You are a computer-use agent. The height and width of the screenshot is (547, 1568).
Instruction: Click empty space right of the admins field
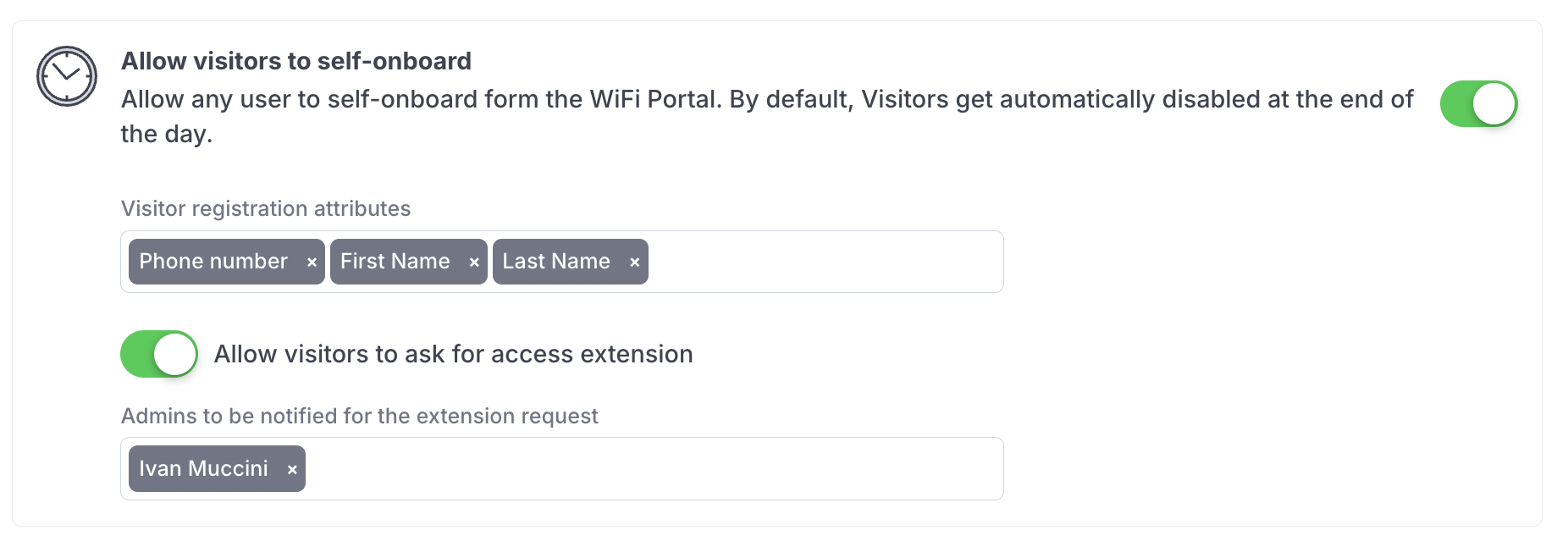coord(1270,469)
